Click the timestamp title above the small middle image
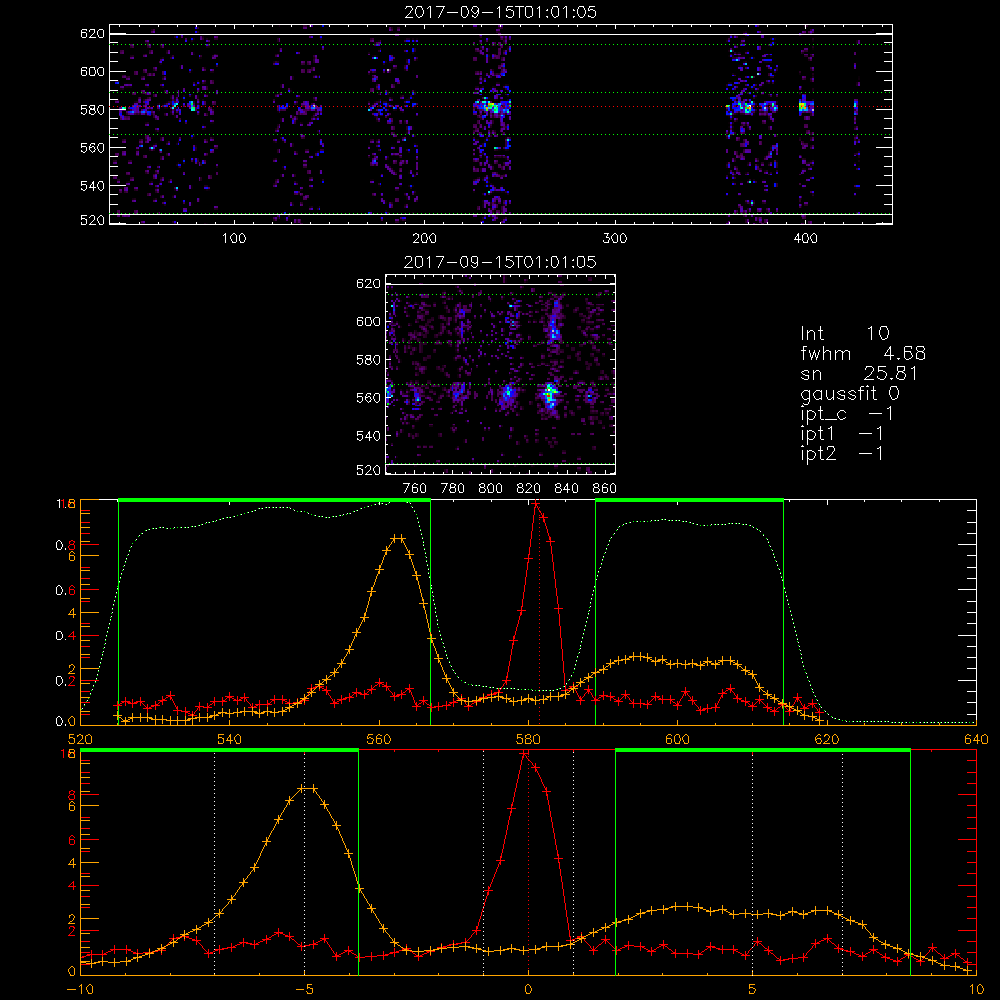This screenshot has width=1000, height=1000. point(501,262)
